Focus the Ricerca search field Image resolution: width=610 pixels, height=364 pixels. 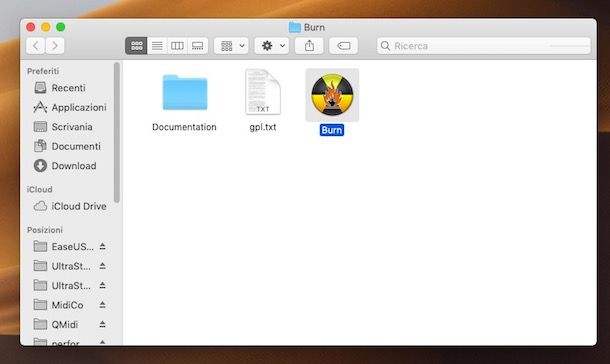point(484,46)
